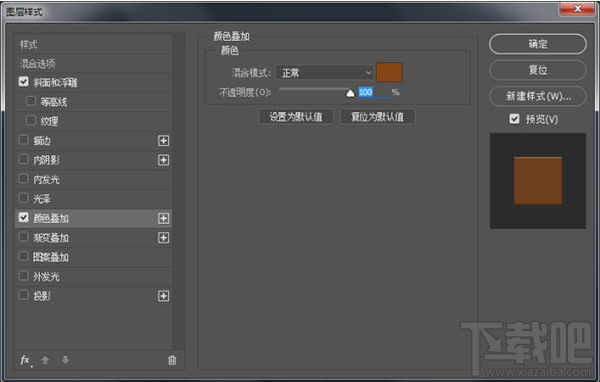Enable 内发光 checkbox
Viewport: 600px width, 382px height.
point(23,179)
